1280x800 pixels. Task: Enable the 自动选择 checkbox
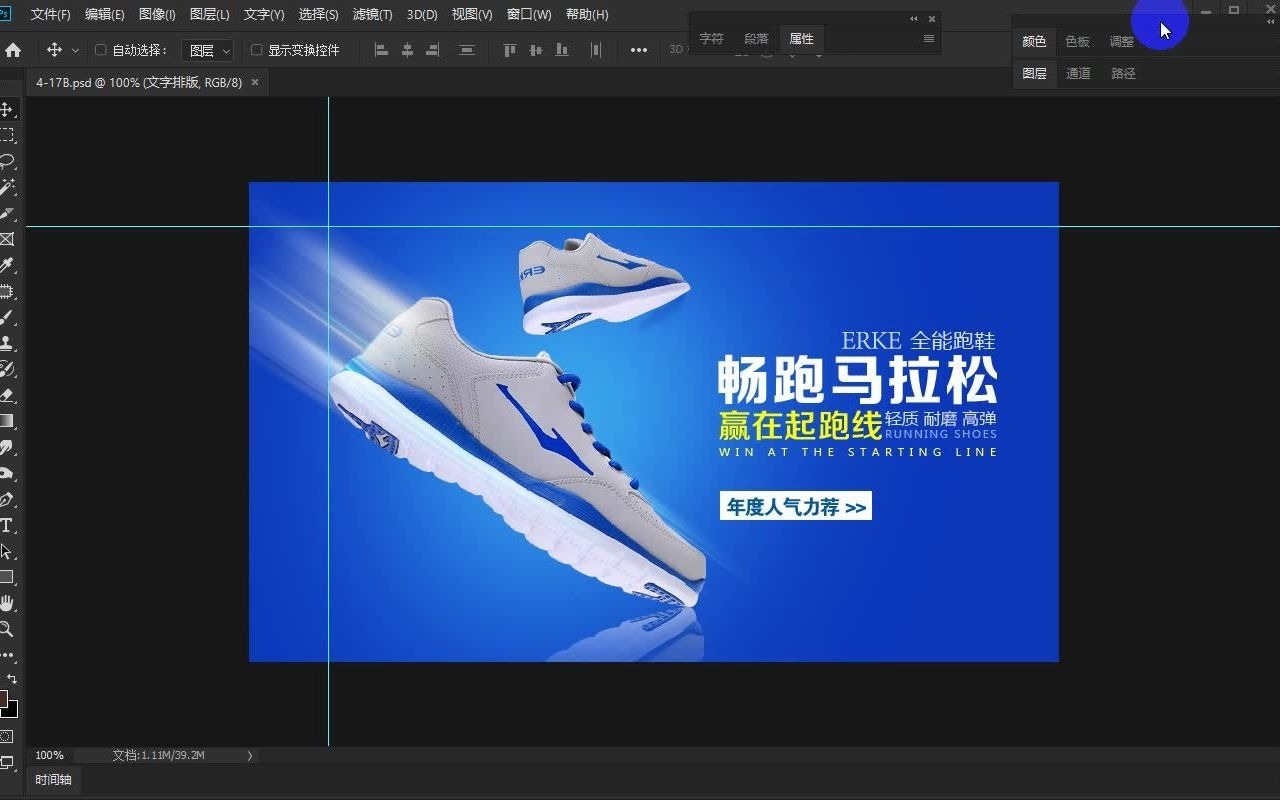coord(100,50)
